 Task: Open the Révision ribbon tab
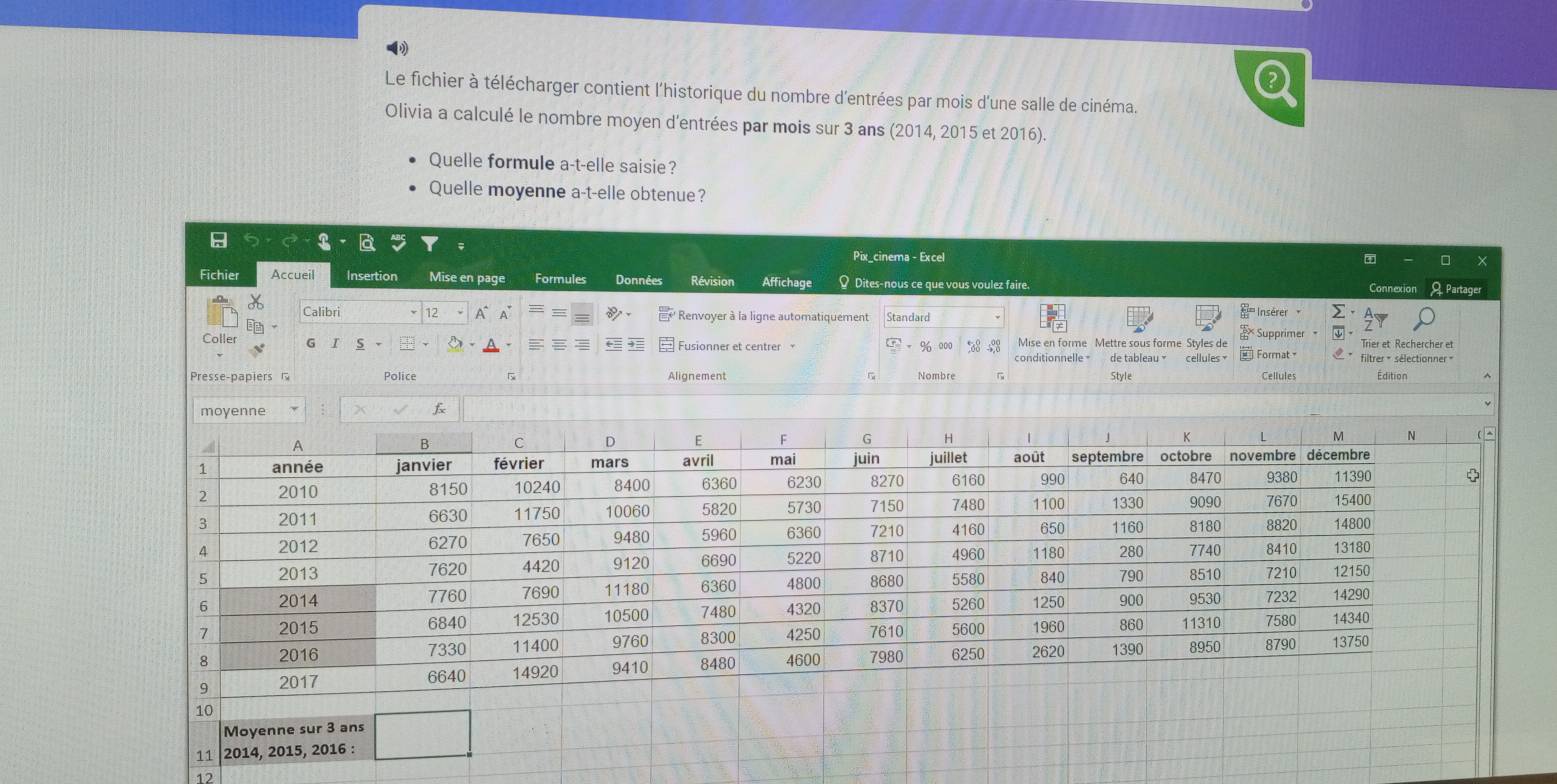tap(711, 282)
